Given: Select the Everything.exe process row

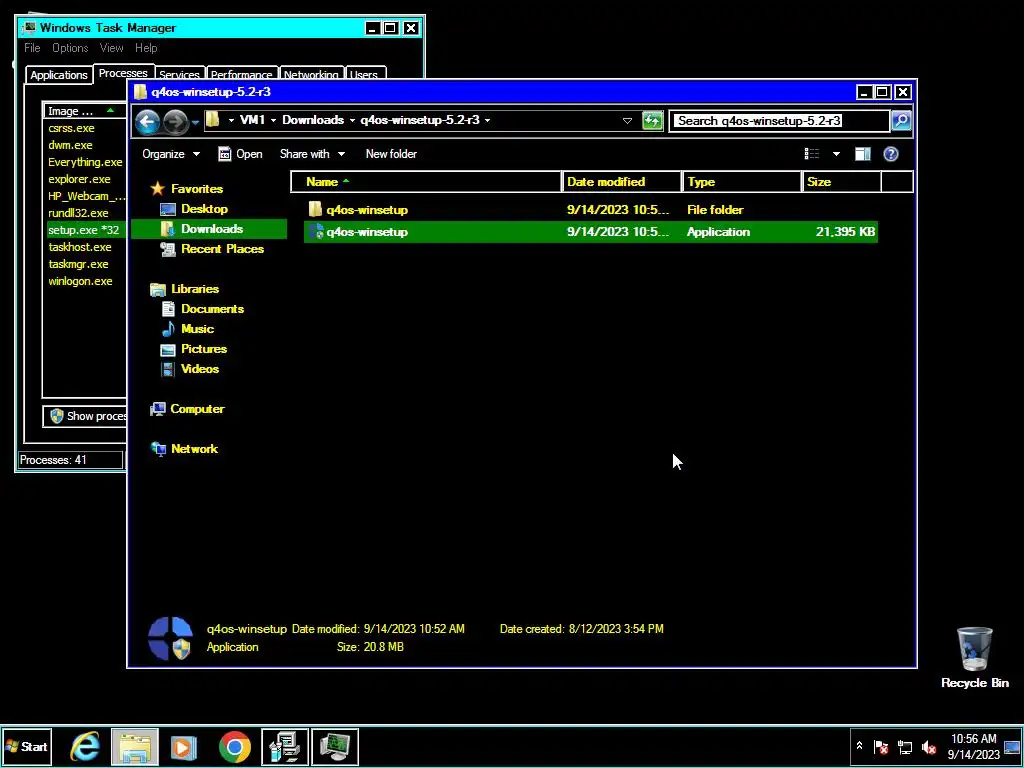Looking at the screenshot, I should [x=86, y=162].
